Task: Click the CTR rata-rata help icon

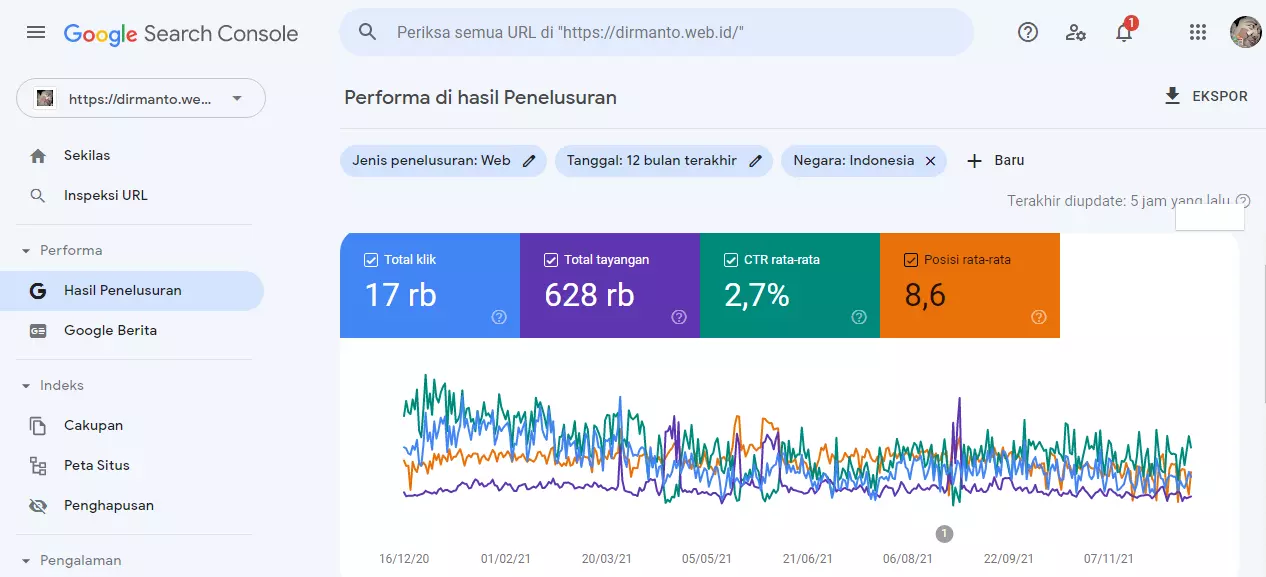Action: pyautogui.click(x=859, y=317)
